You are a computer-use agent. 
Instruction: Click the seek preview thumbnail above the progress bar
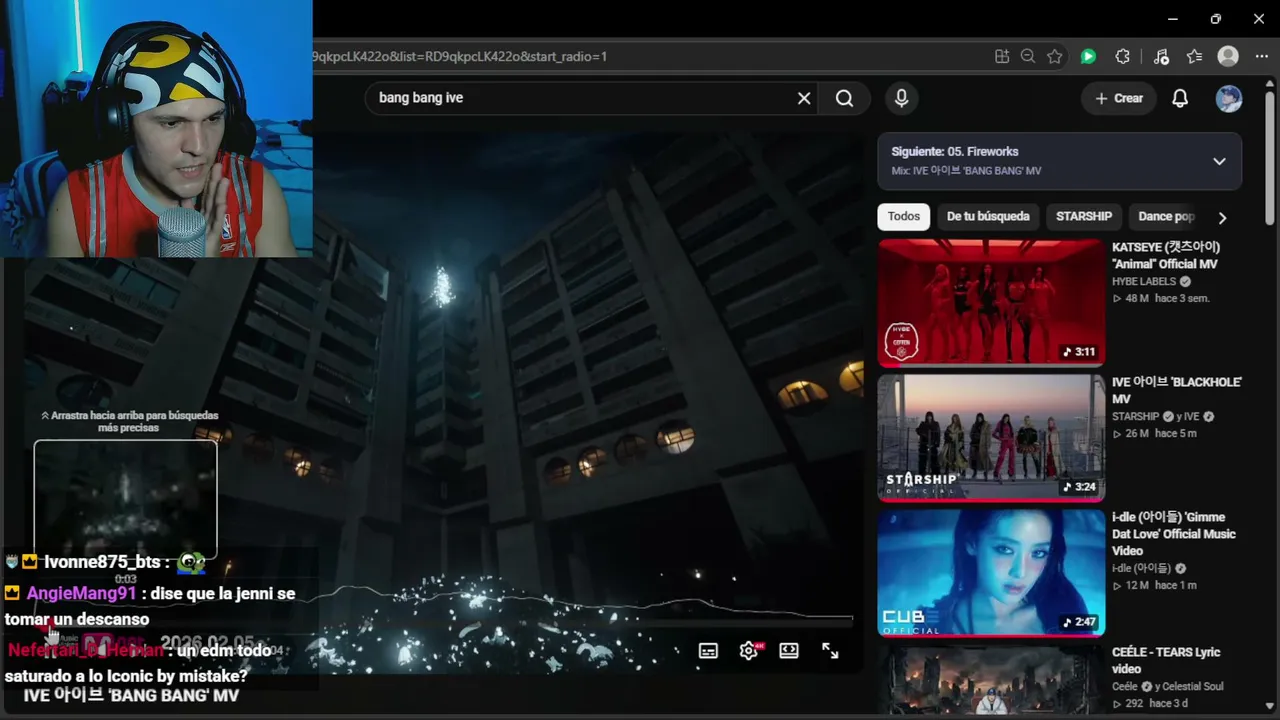[x=126, y=500]
